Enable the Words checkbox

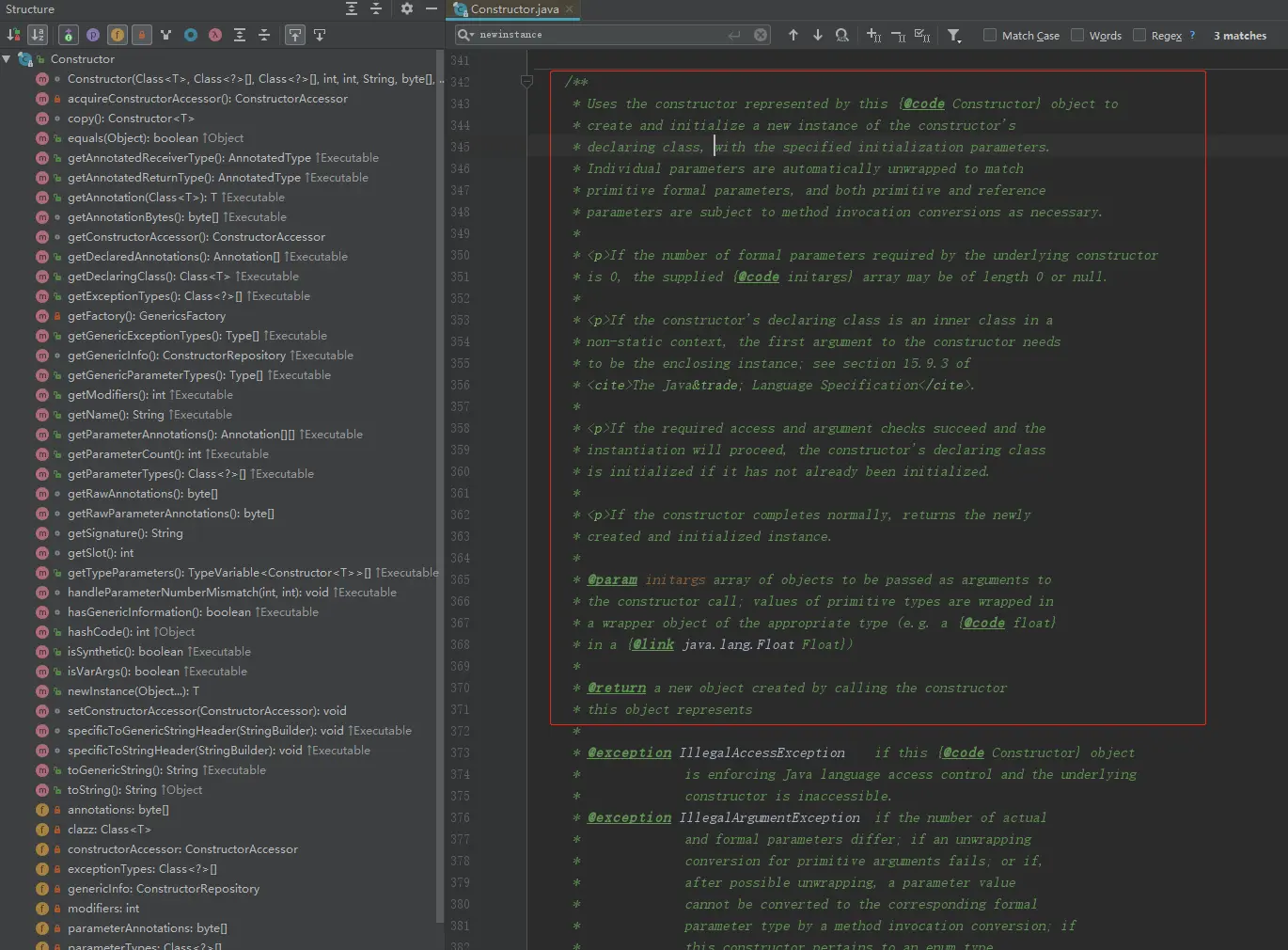click(x=1077, y=35)
